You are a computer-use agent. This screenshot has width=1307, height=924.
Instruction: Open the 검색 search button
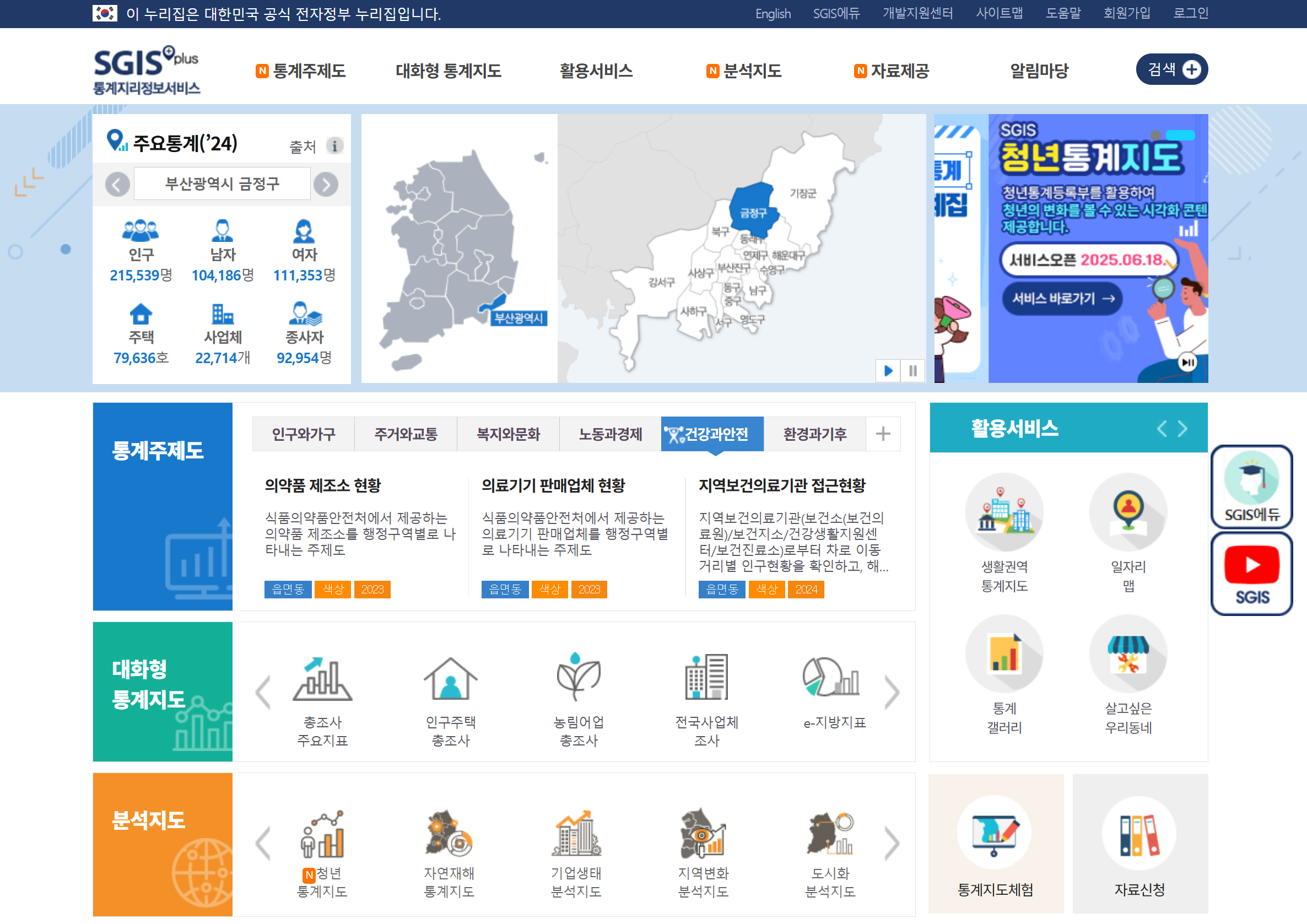[1171, 69]
